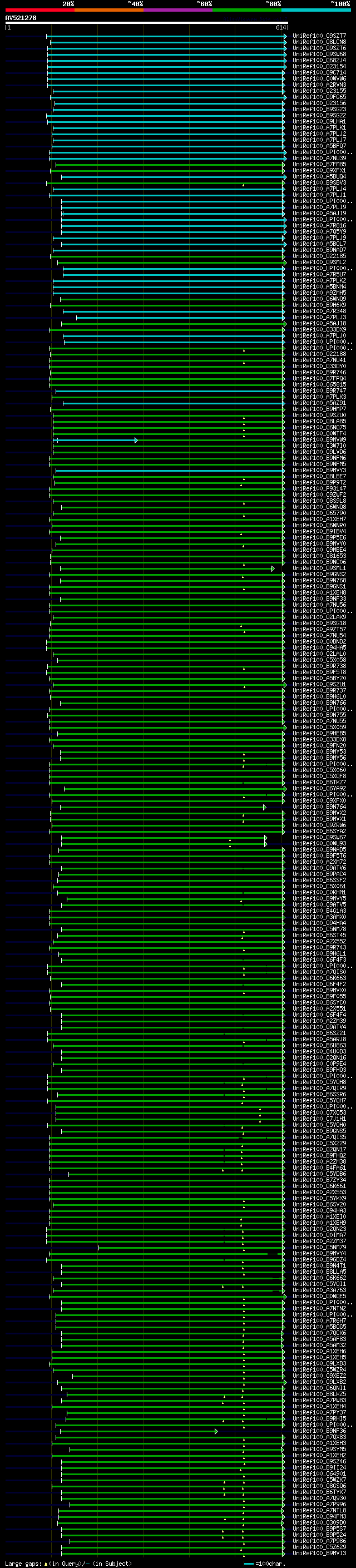This screenshot has width=356, height=1568.
Task: Select hit label UniRef100_B9N764
Action: tap(319, 807)
